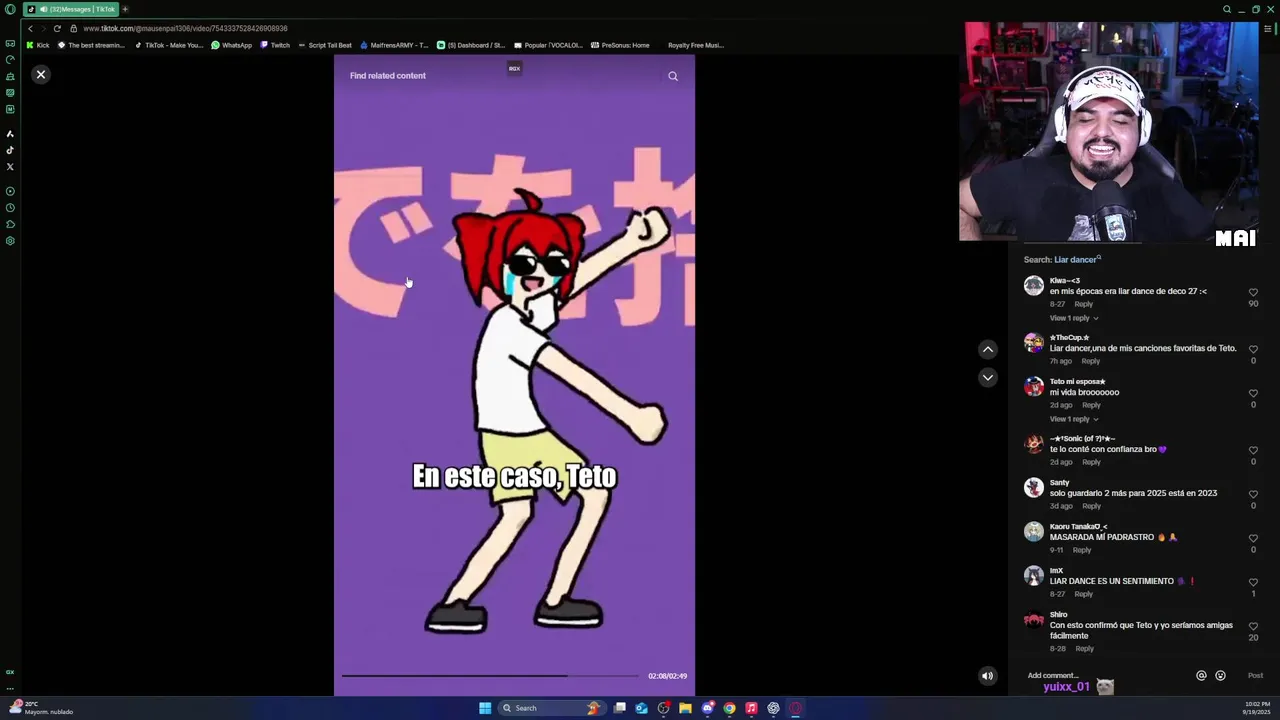This screenshot has width=1280, height=720.
Task: Seek on the video progress bar
Action: [x=490, y=676]
